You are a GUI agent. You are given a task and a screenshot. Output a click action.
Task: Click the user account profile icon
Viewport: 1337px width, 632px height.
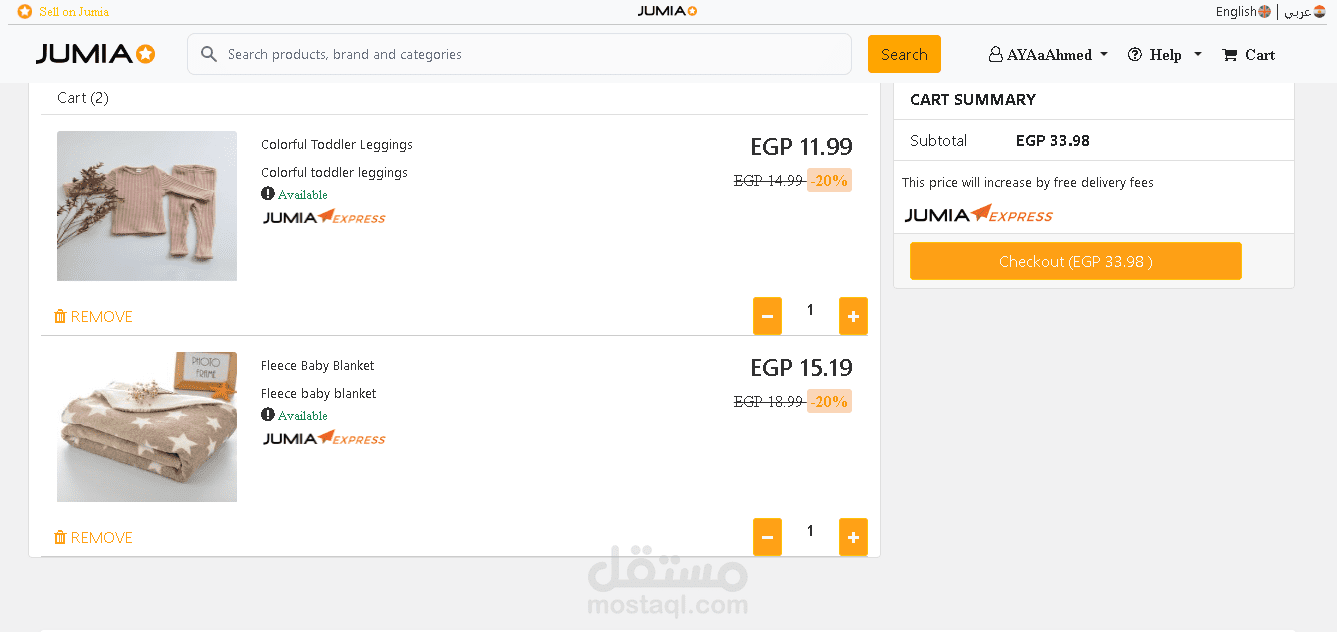[995, 55]
